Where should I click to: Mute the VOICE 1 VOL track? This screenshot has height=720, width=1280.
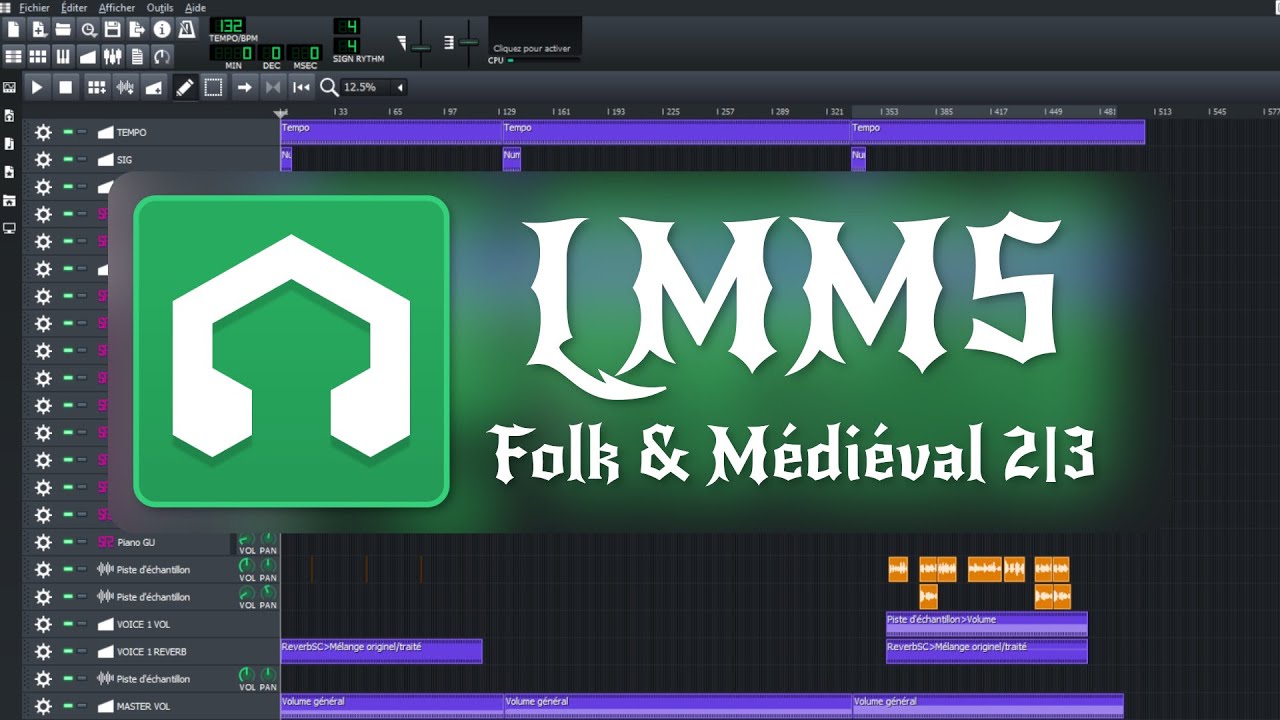point(68,624)
